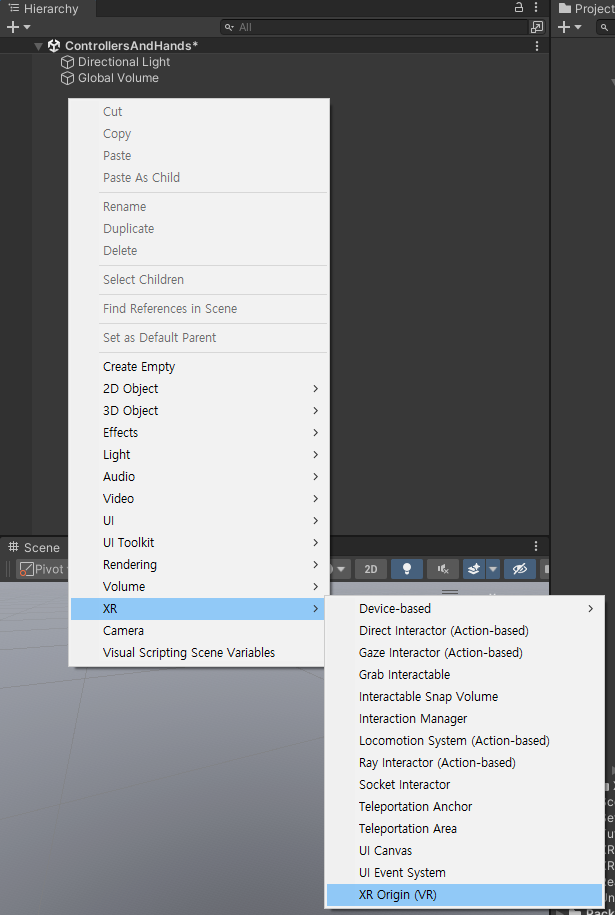This screenshot has height=915, width=615.
Task: Open the UI Toolkit submenu
Action: 198,543
